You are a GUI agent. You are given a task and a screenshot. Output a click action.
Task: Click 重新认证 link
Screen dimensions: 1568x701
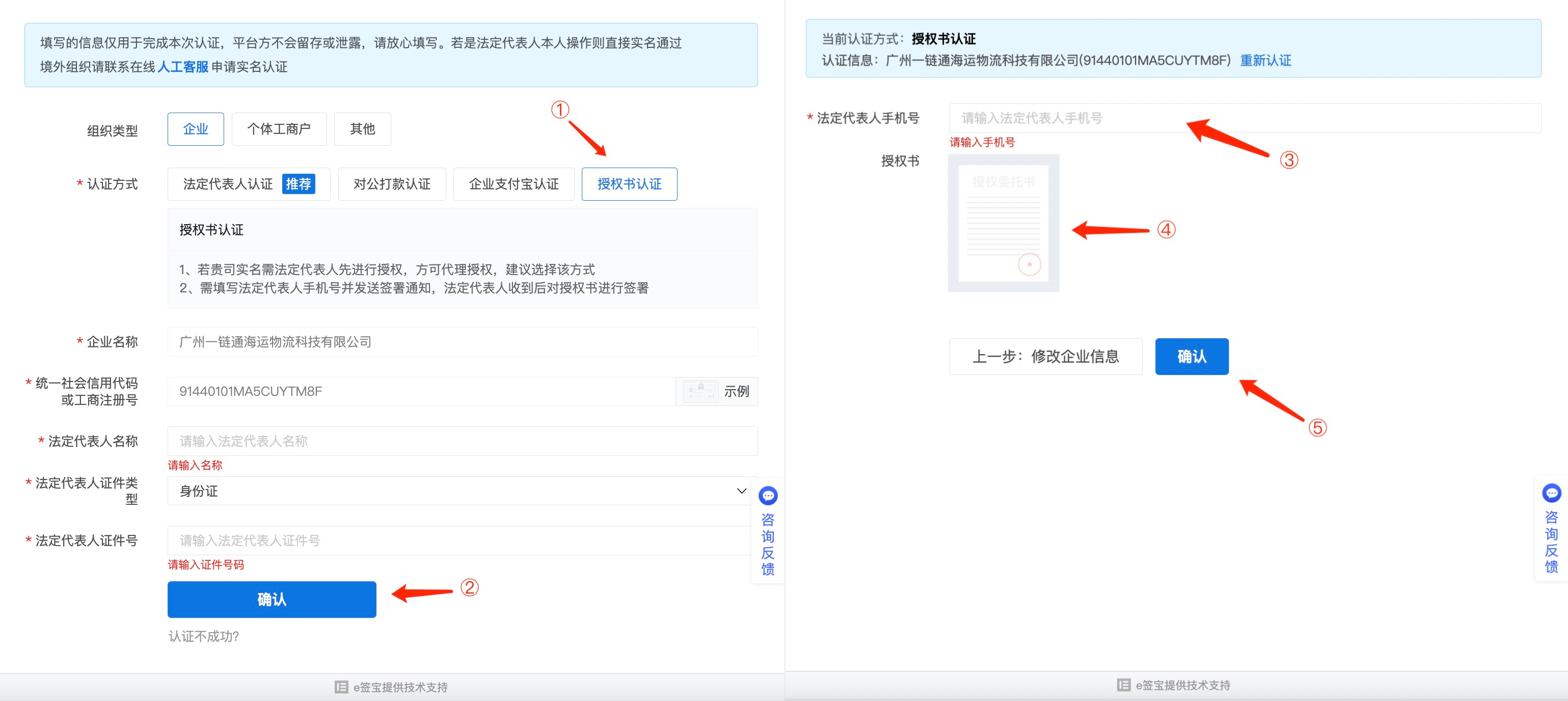pos(1265,60)
